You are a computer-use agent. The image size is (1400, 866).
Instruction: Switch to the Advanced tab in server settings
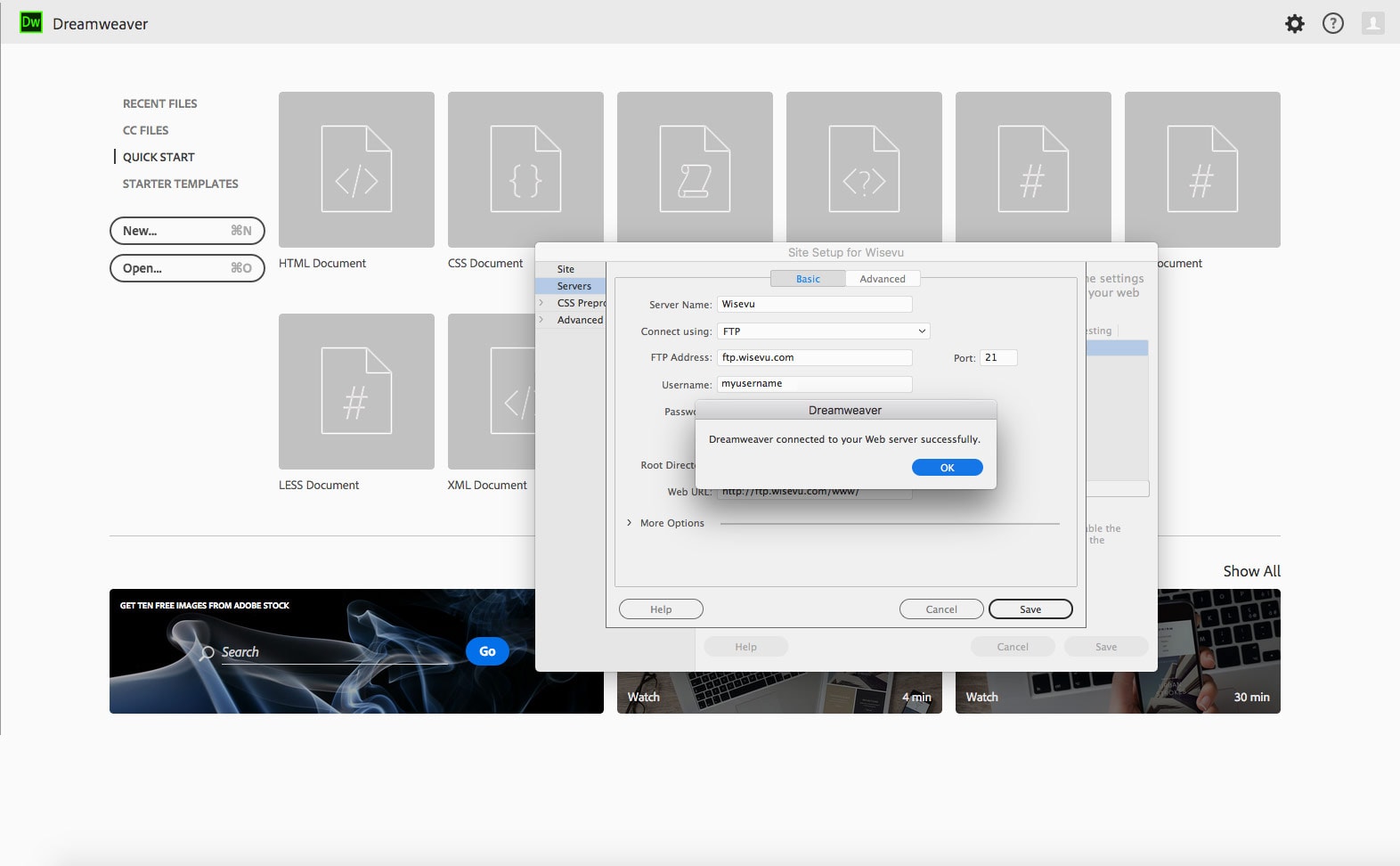tap(883, 279)
